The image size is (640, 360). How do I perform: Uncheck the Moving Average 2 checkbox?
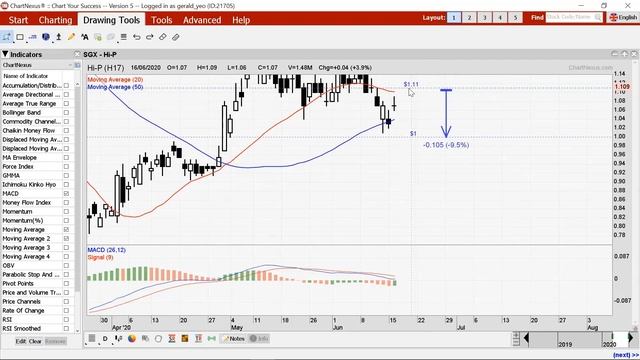coord(66,238)
